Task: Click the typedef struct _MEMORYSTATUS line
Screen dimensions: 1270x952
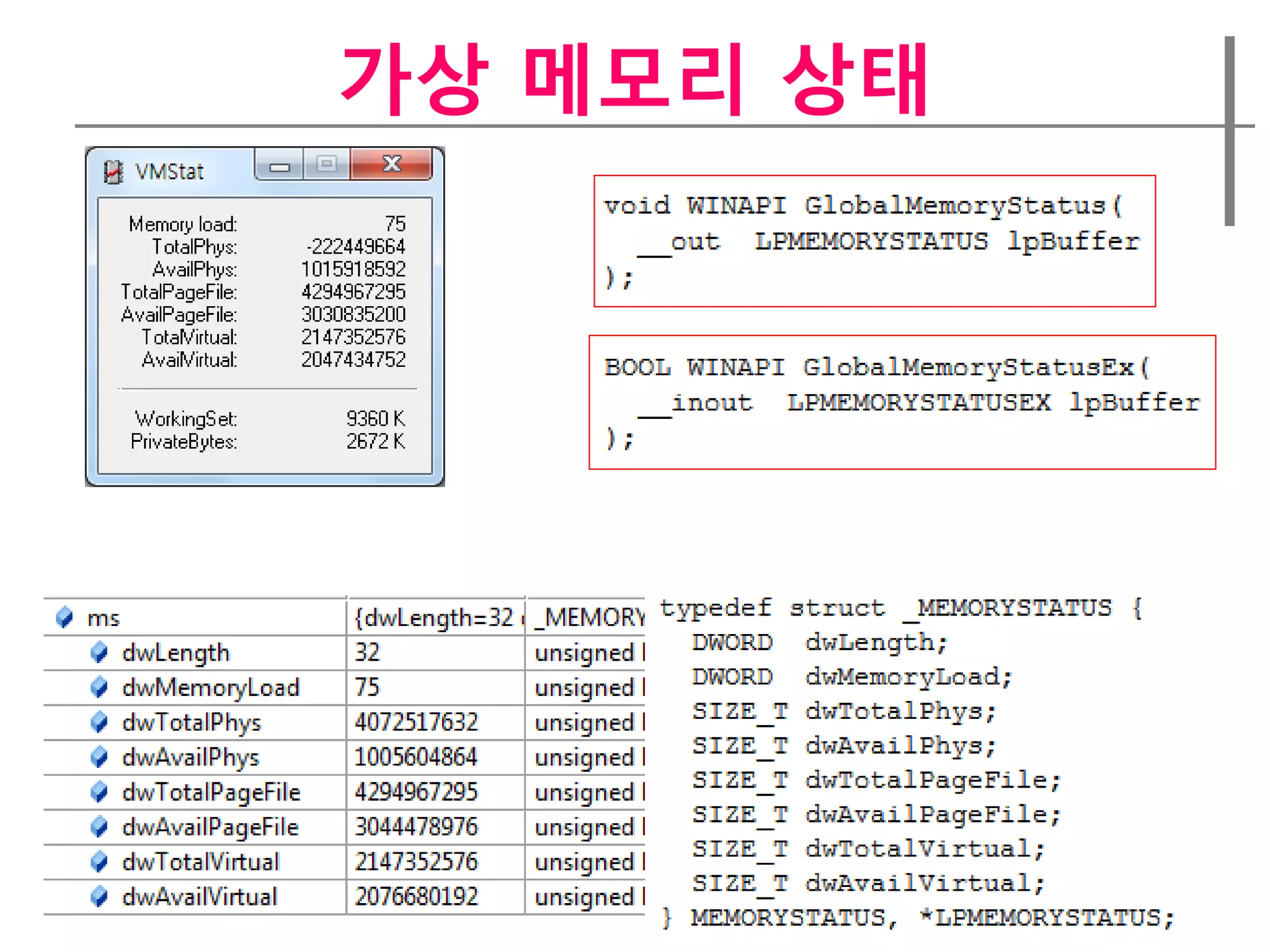Action: tap(901, 608)
